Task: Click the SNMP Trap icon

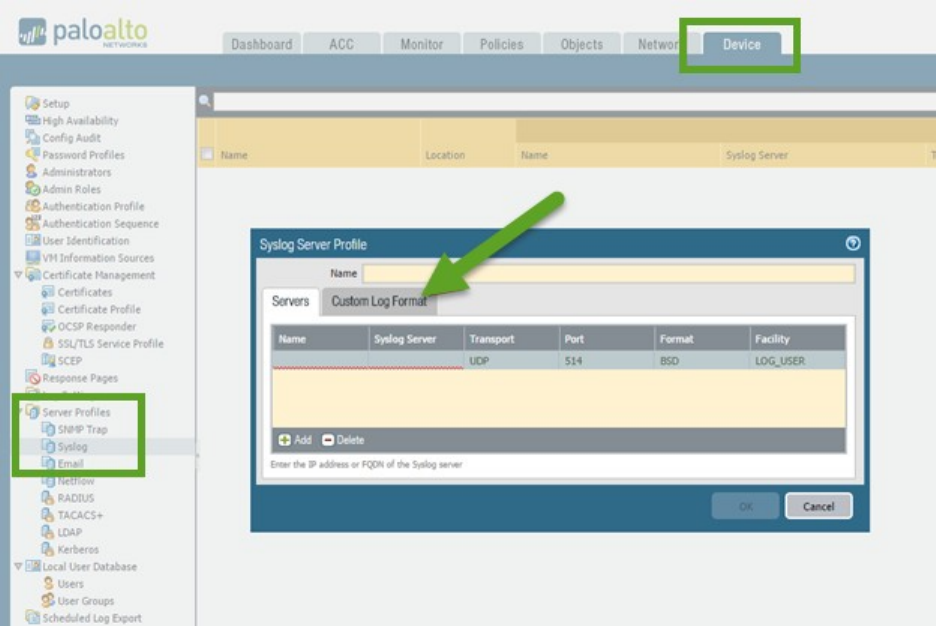Action: pos(48,429)
